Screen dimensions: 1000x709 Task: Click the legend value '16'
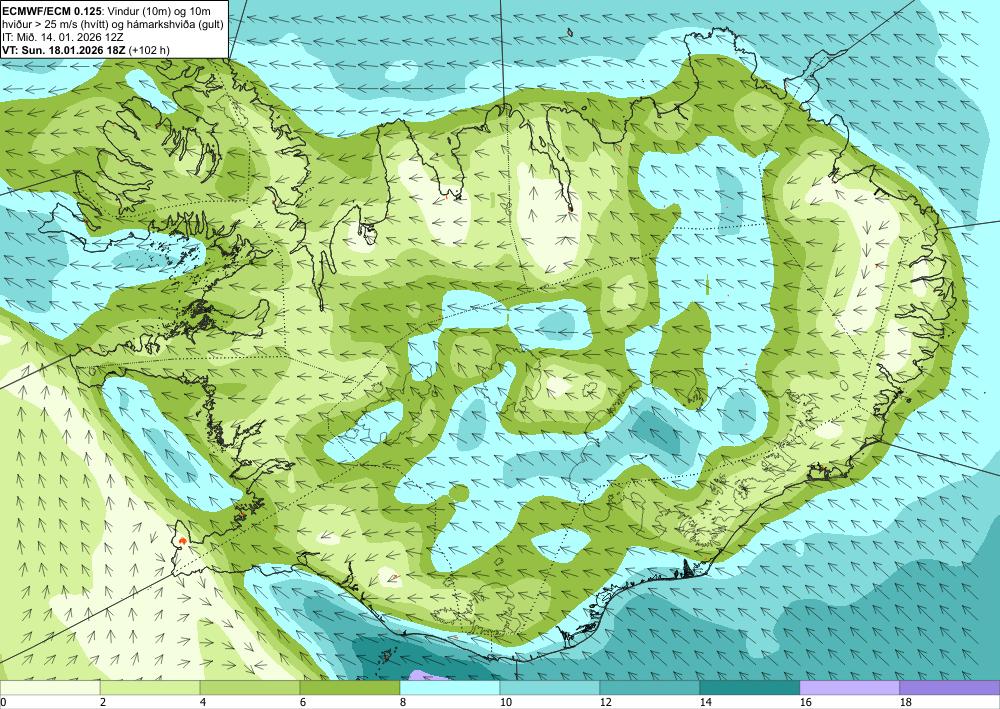[x=805, y=703]
